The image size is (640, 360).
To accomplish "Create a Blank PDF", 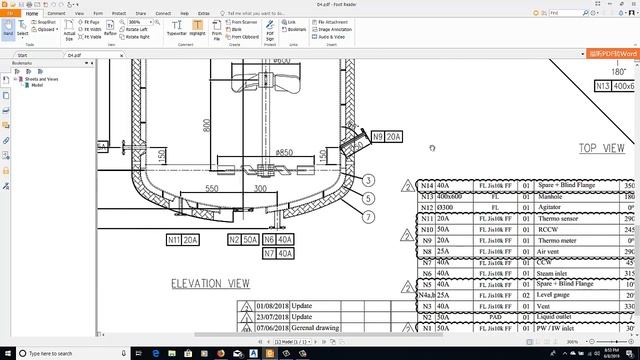I will (233, 29).
